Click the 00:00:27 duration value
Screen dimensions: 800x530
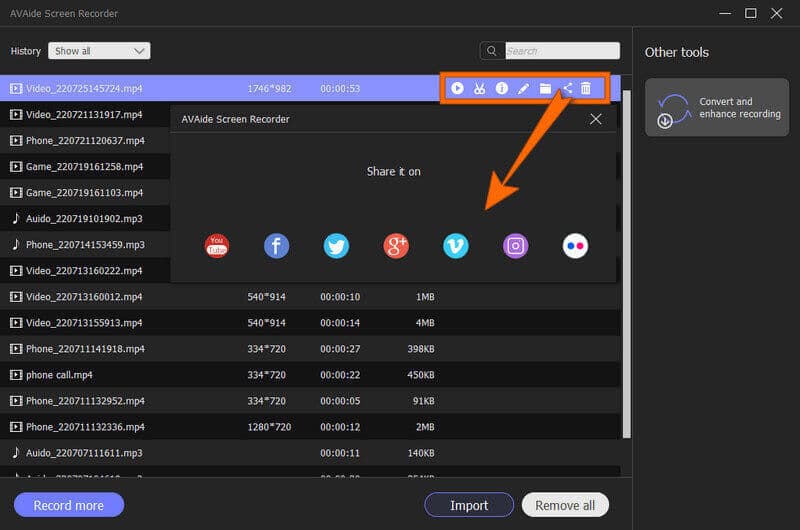click(x=340, y=349)
